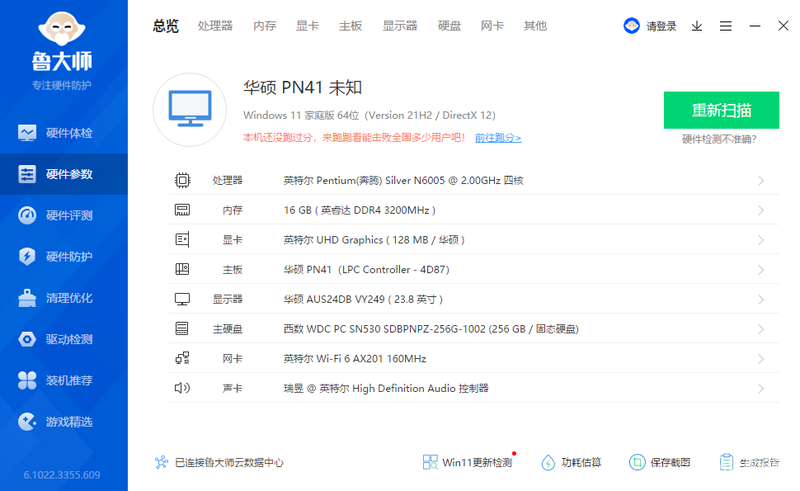800x491 pixels.
Task: Expand the 网卡 row chevron
Action: coord(761,359)
